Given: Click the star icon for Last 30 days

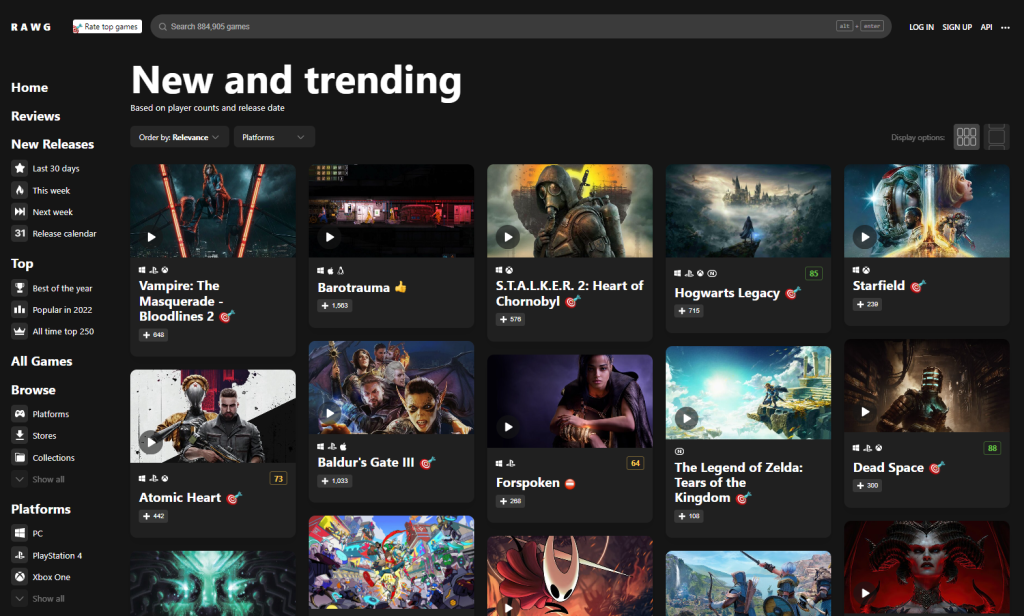Looking at the screenshot, I should point(20,168).
